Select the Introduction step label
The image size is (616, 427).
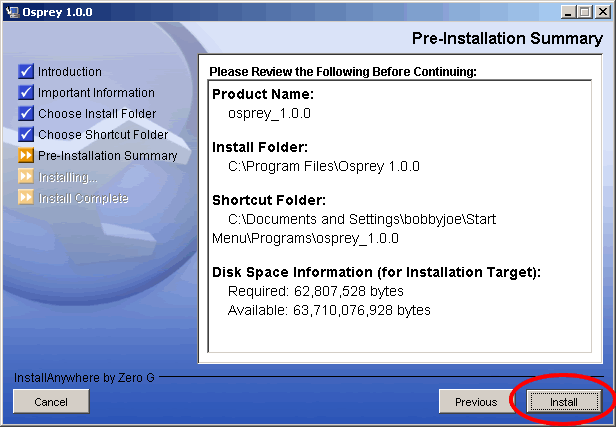(70, 72)
